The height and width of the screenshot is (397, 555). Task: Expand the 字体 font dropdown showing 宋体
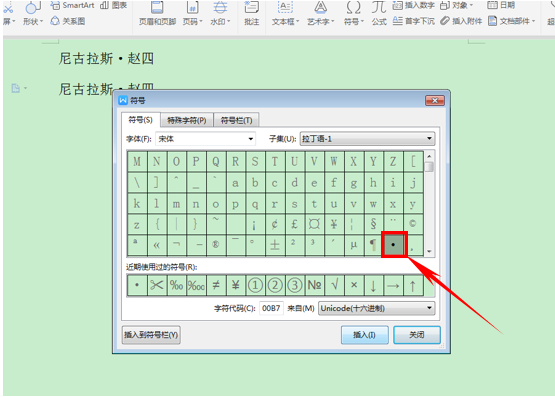[x=205, y=139]
